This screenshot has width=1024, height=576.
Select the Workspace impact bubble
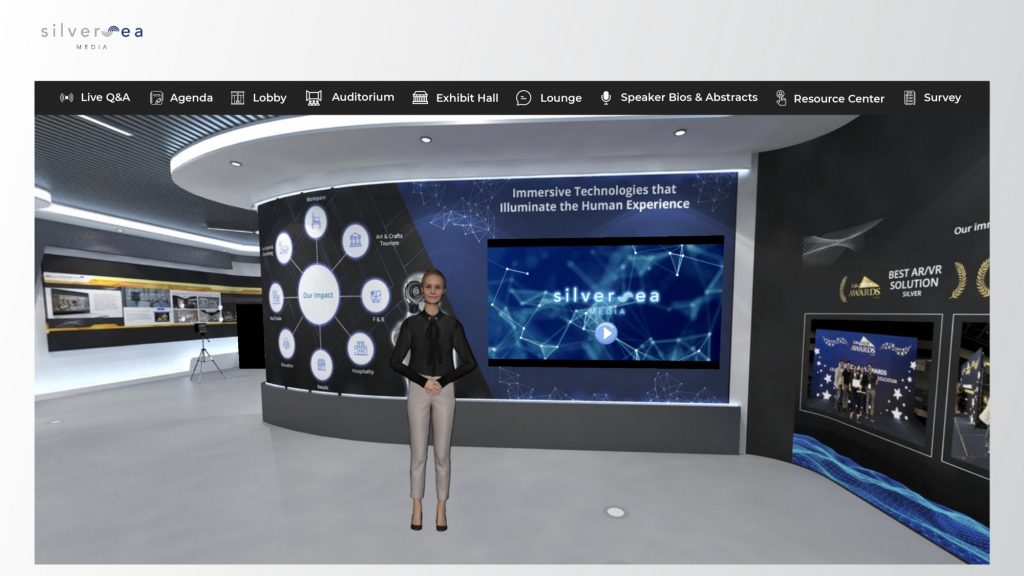pos(315,222)
